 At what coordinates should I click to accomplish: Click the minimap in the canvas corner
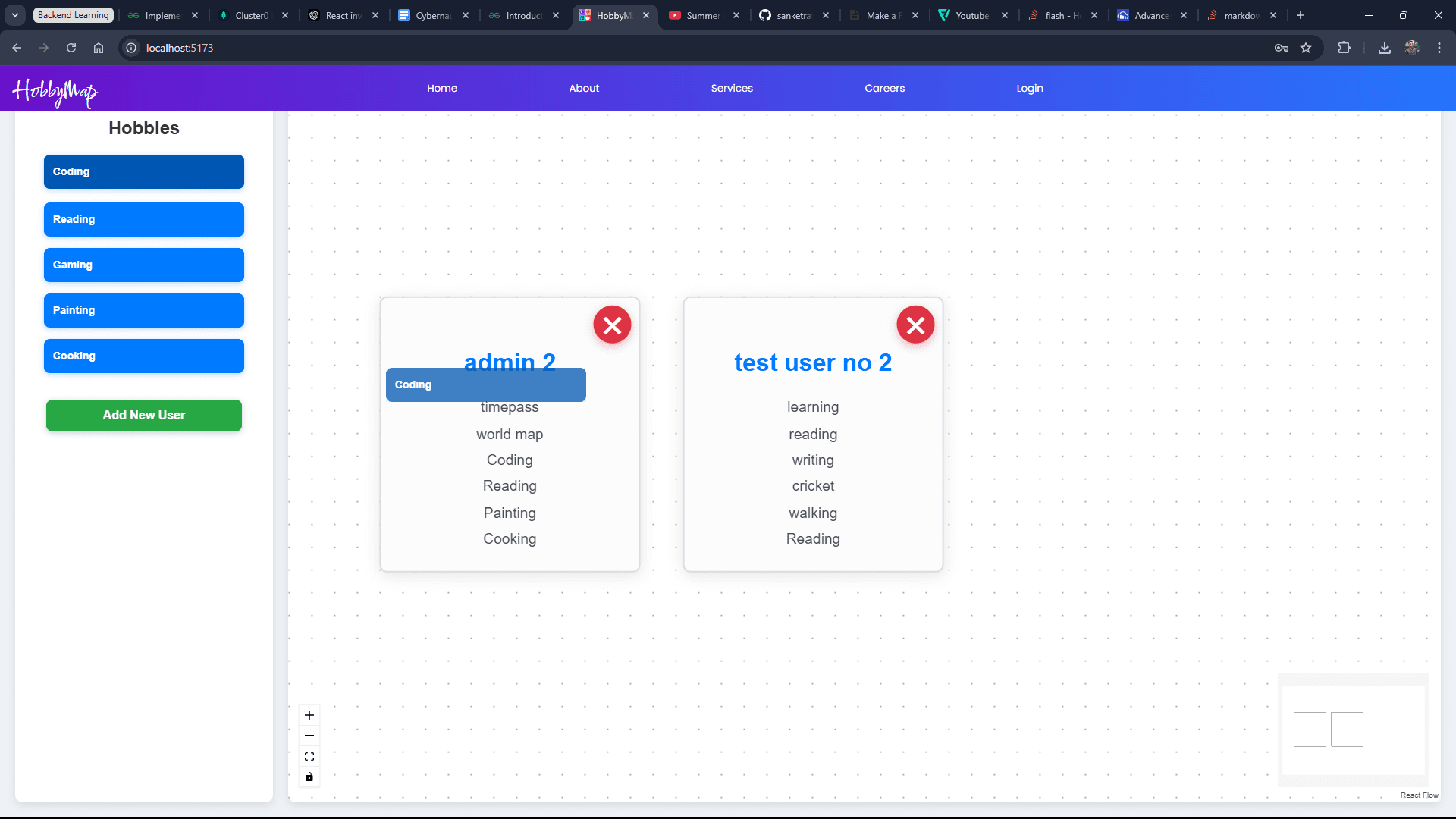tap(1354, 730)
